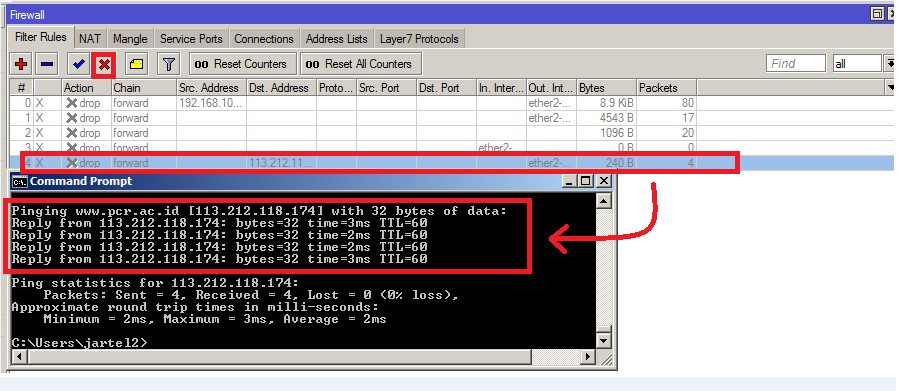
Task: Remove selected rule with minus icon
Action: (x=47, y=64)
